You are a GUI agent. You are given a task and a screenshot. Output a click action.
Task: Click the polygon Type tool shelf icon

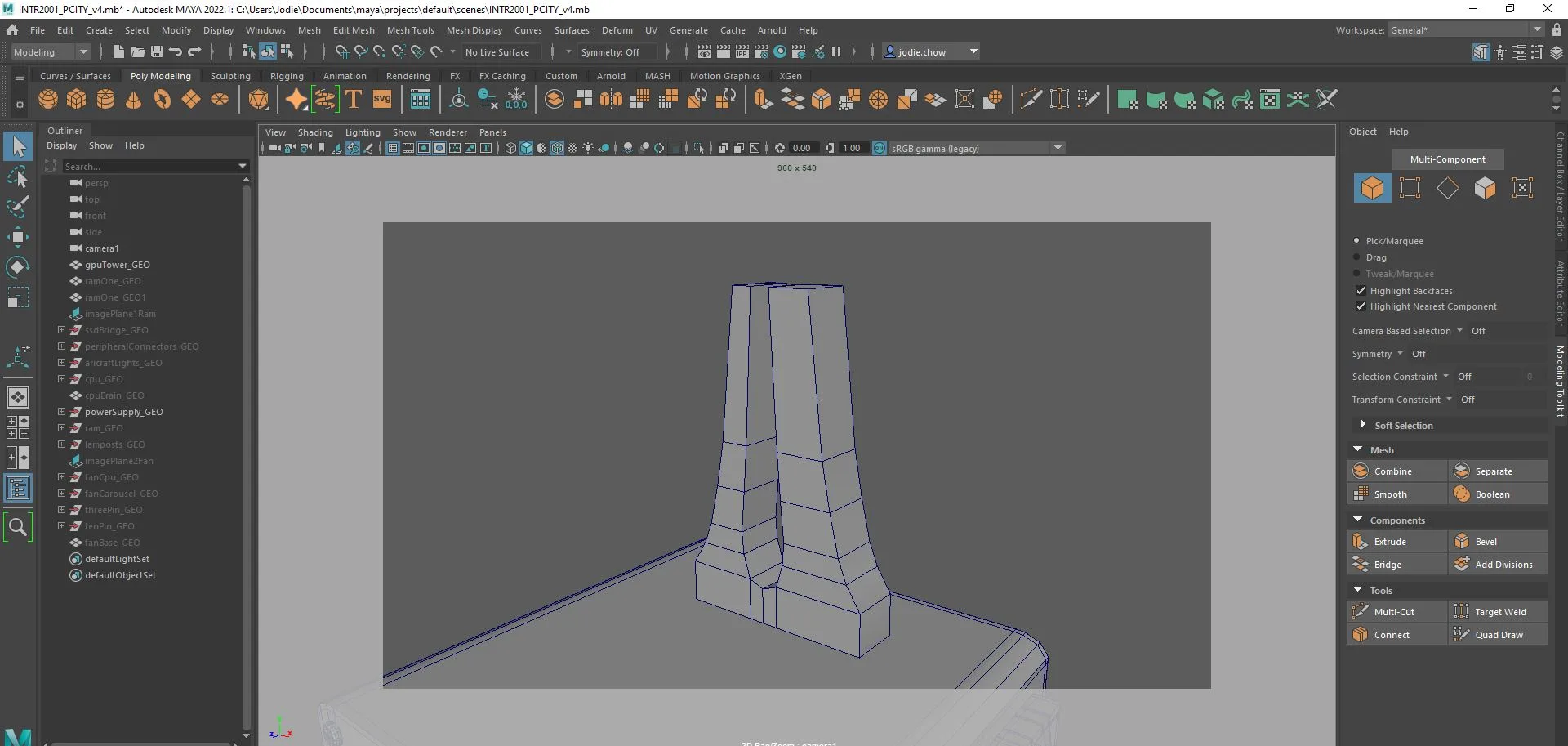tap(354, 100)
